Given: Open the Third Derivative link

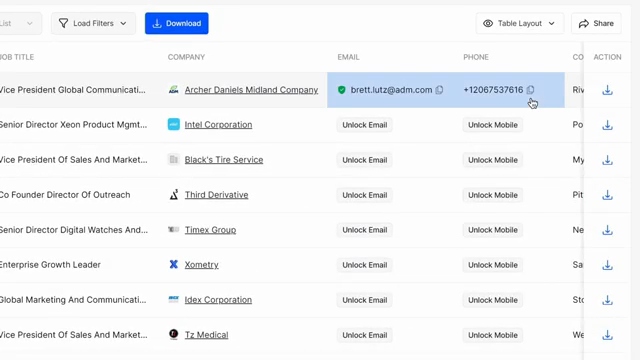Looking at the screenshot, I should (216, 195).
